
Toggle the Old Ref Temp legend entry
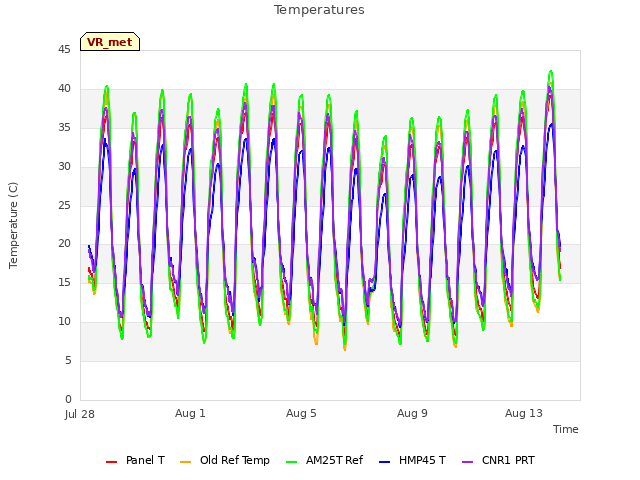click(224, 460)
